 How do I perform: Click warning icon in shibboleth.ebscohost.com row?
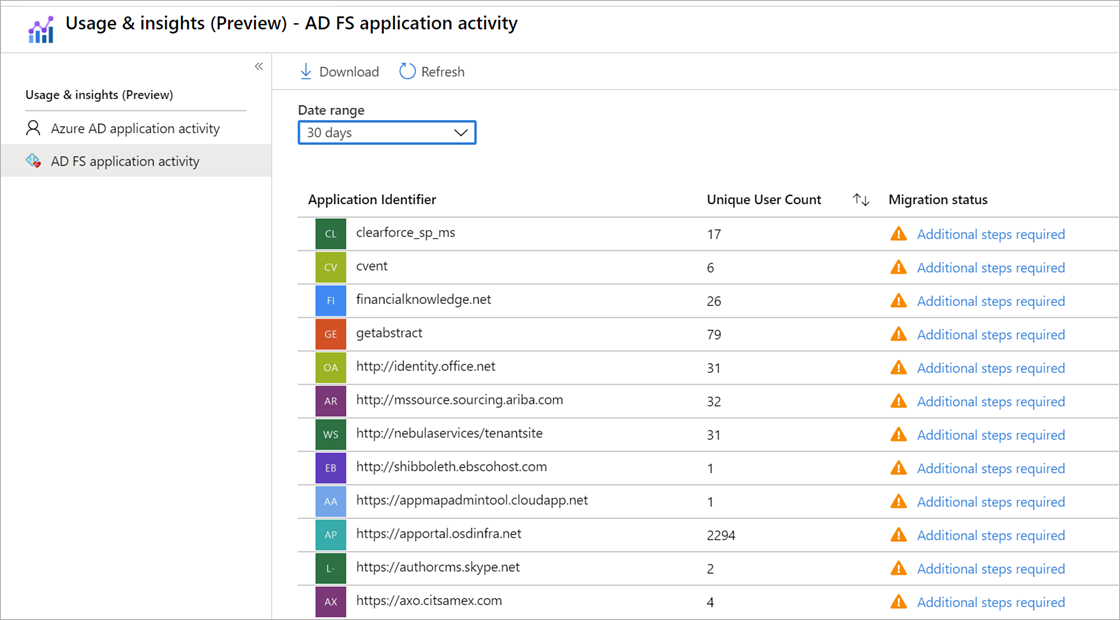[899, 468]
